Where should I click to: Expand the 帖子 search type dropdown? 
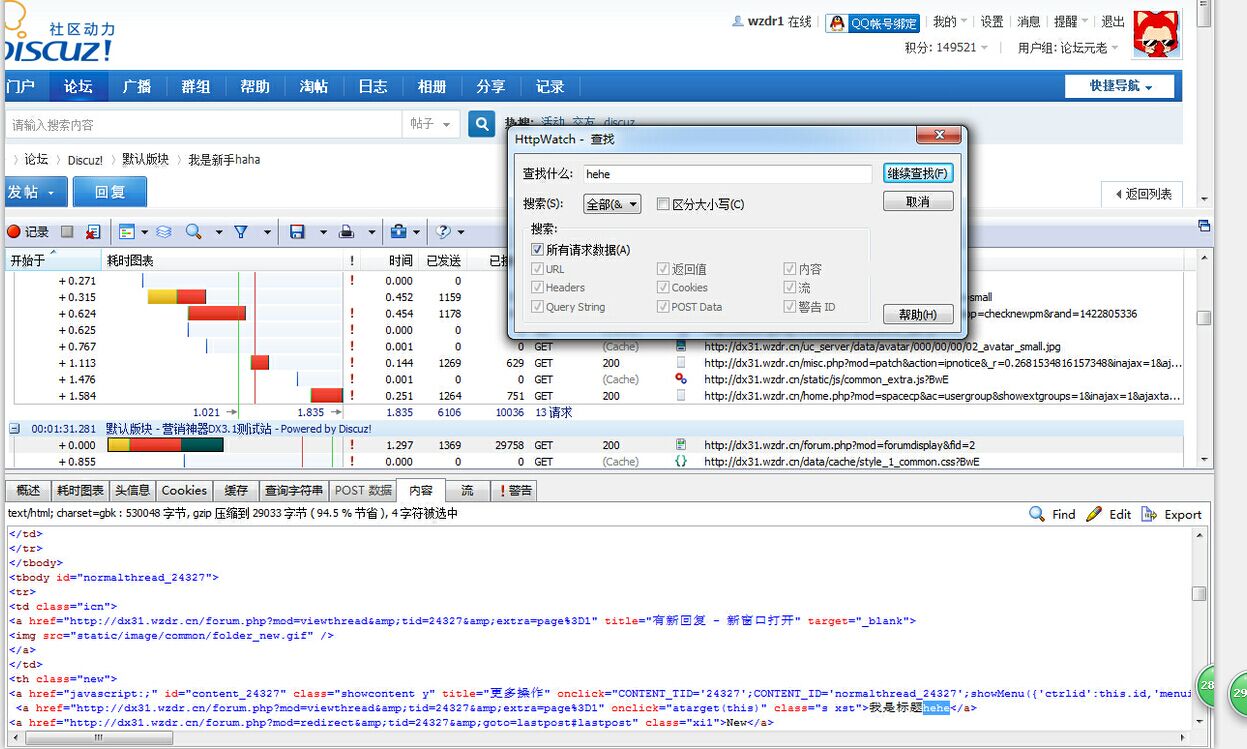click(x=431, y=124)
